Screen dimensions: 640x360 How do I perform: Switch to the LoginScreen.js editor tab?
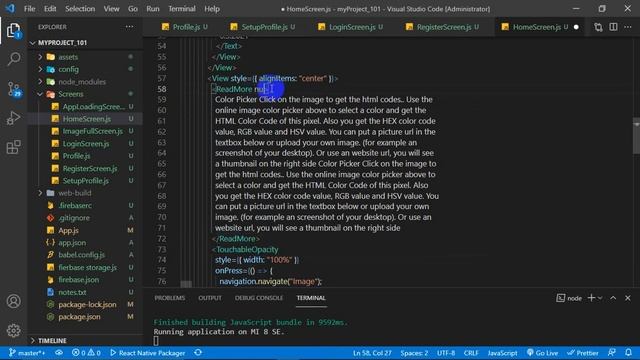click(352, 27)
